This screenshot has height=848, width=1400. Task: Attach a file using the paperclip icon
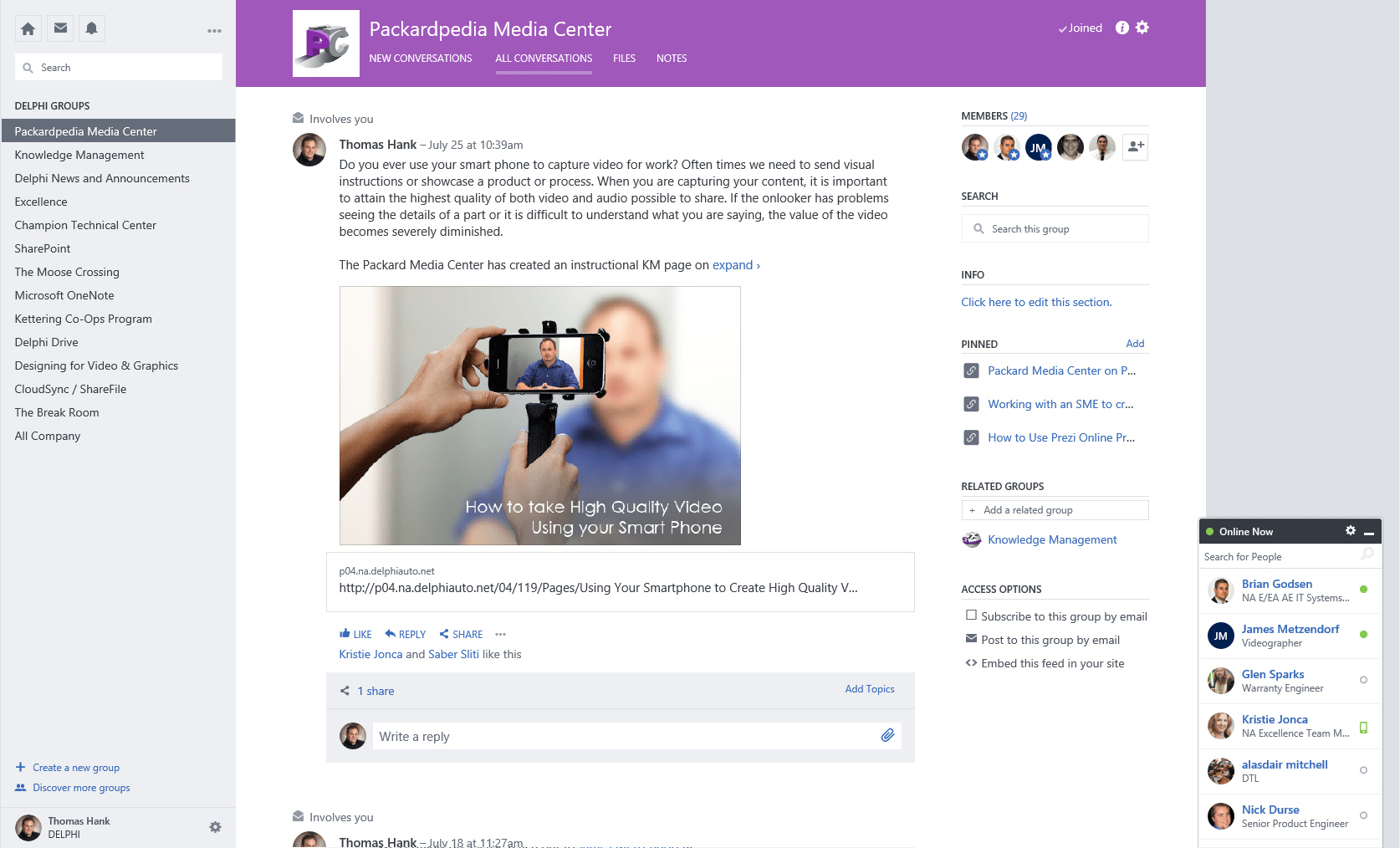pyautogui.click(x=887, y=735)
